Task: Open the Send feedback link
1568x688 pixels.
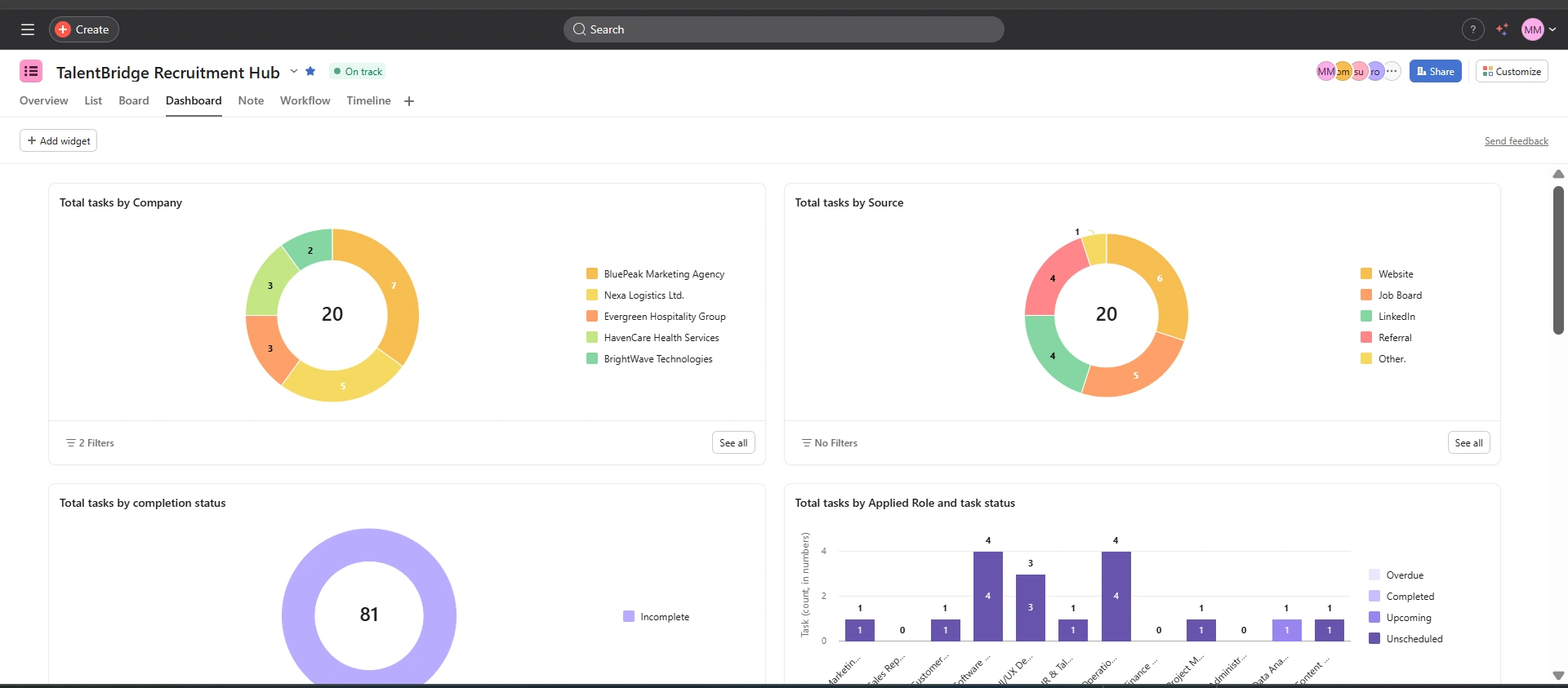Action: [x=1516, y=141]
